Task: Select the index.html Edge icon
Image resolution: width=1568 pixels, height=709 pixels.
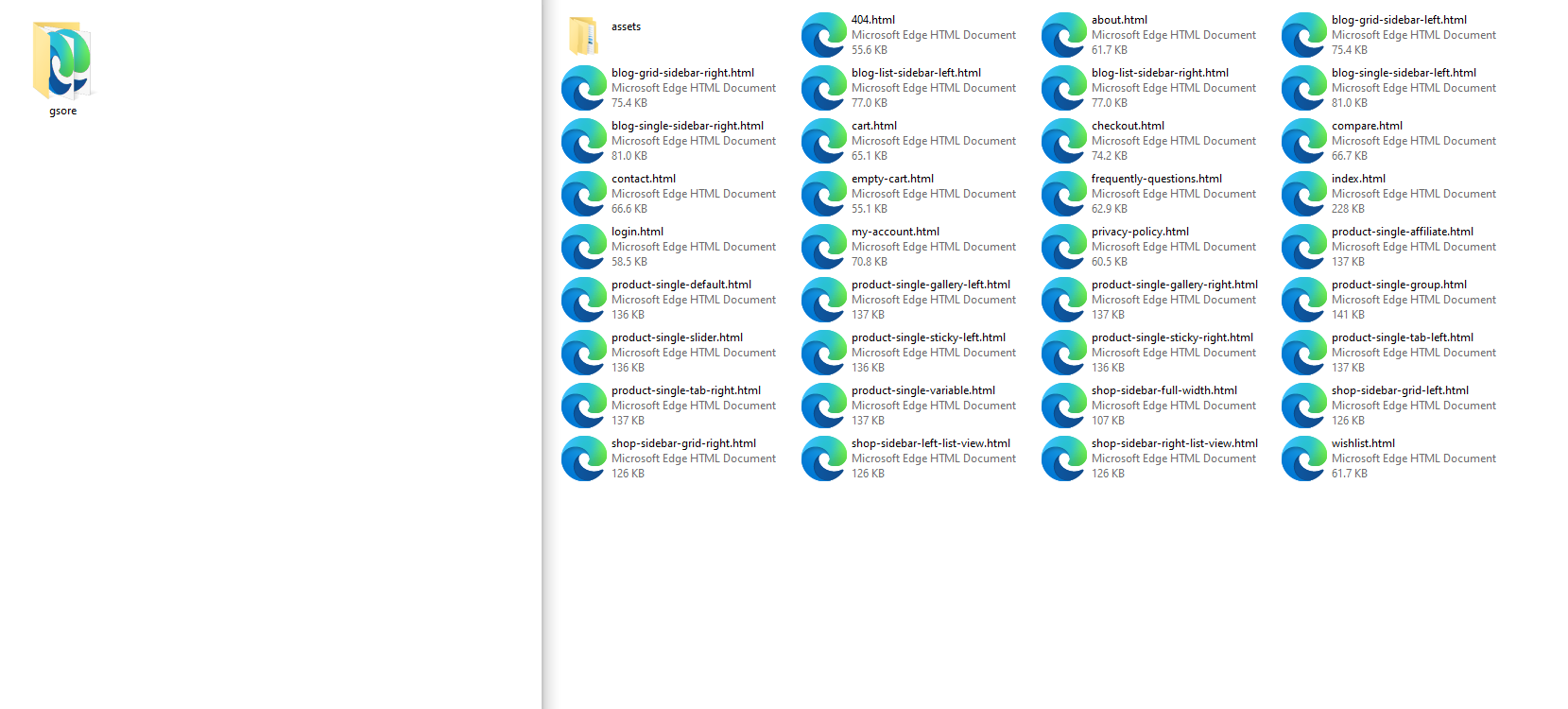Action: coord(1303,194)
